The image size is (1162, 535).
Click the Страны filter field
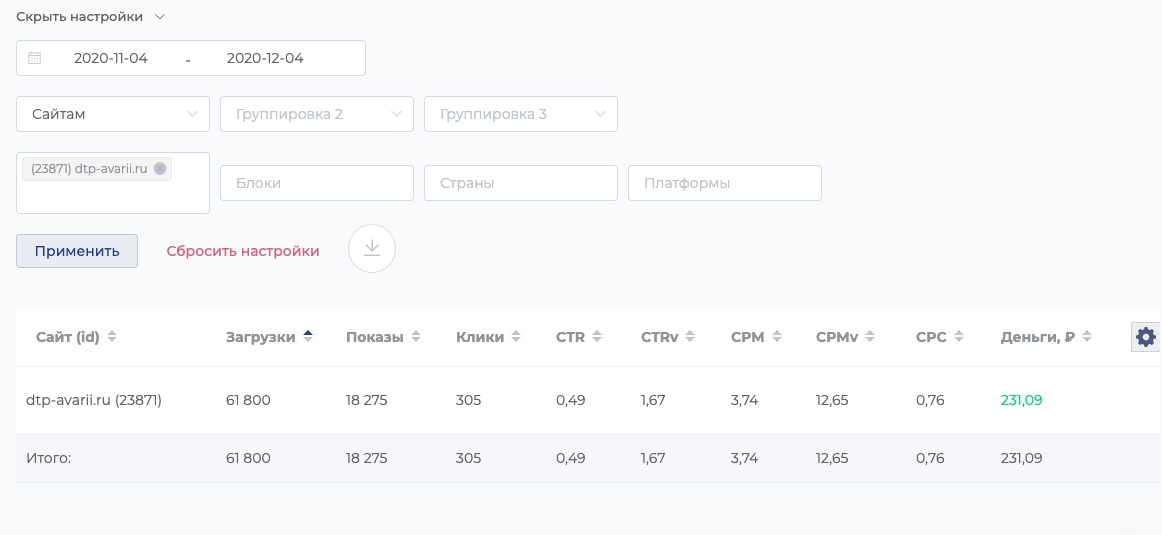(521, 183)
